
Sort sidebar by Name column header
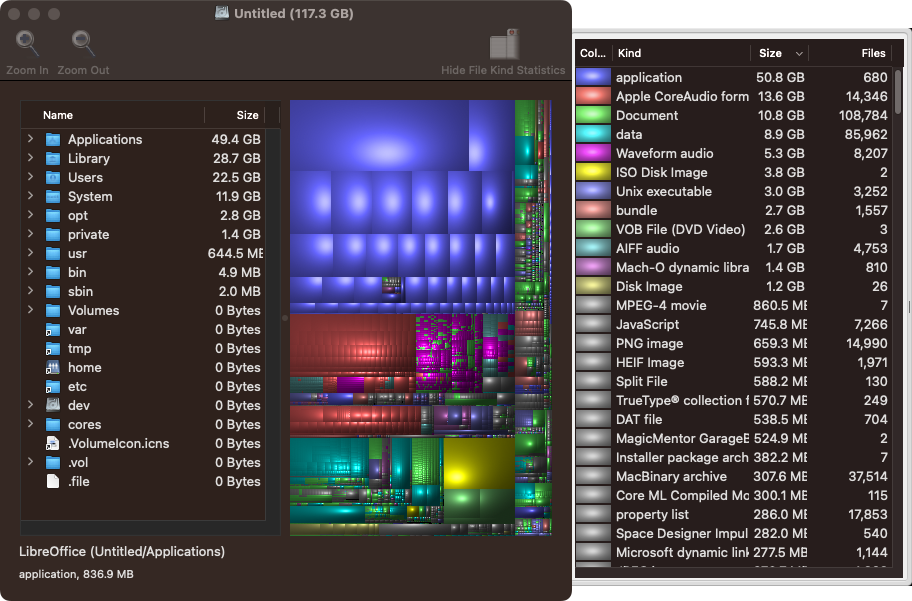(57, 115)
